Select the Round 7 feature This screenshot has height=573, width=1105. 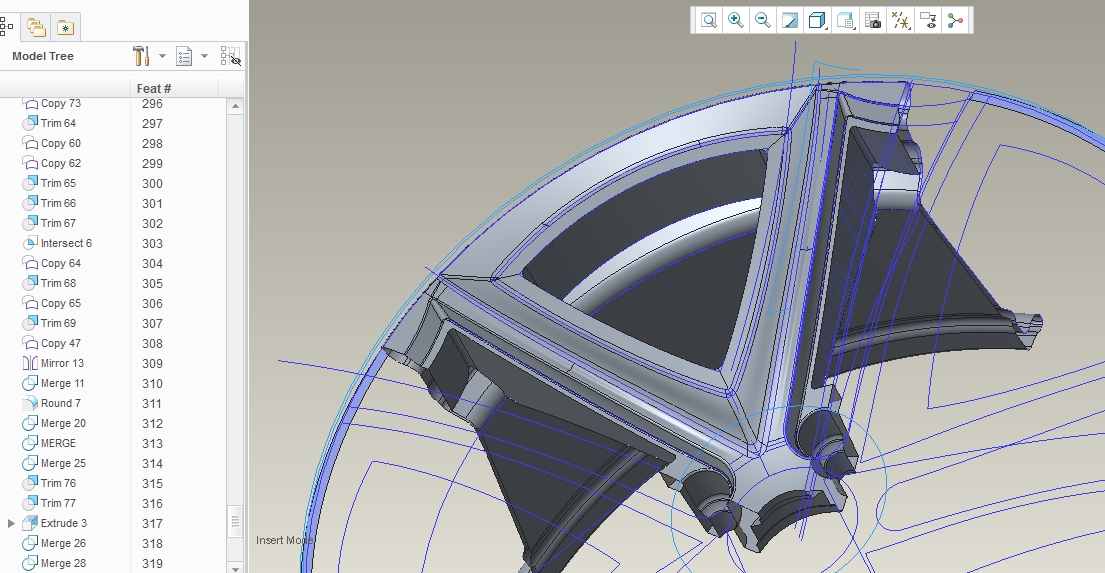pyautogui.click(x=61, y=403)
